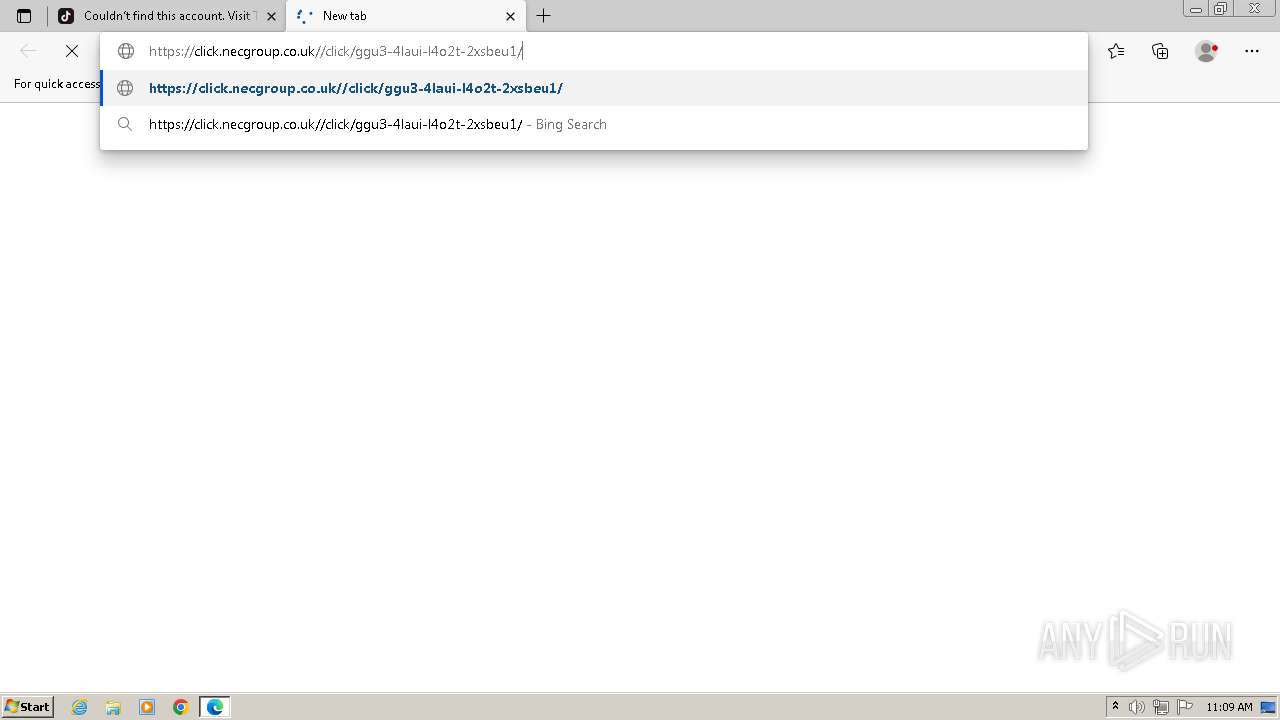
Task: Close the TikTok 'Couldn't find this account' tab
Action: [271, 16]
